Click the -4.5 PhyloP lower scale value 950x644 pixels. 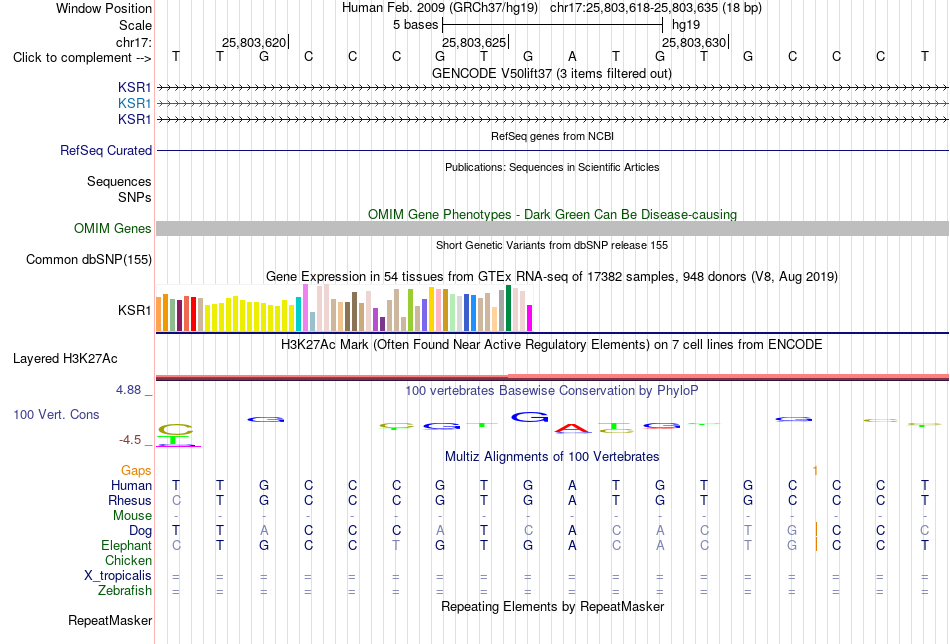pos(130,440)
